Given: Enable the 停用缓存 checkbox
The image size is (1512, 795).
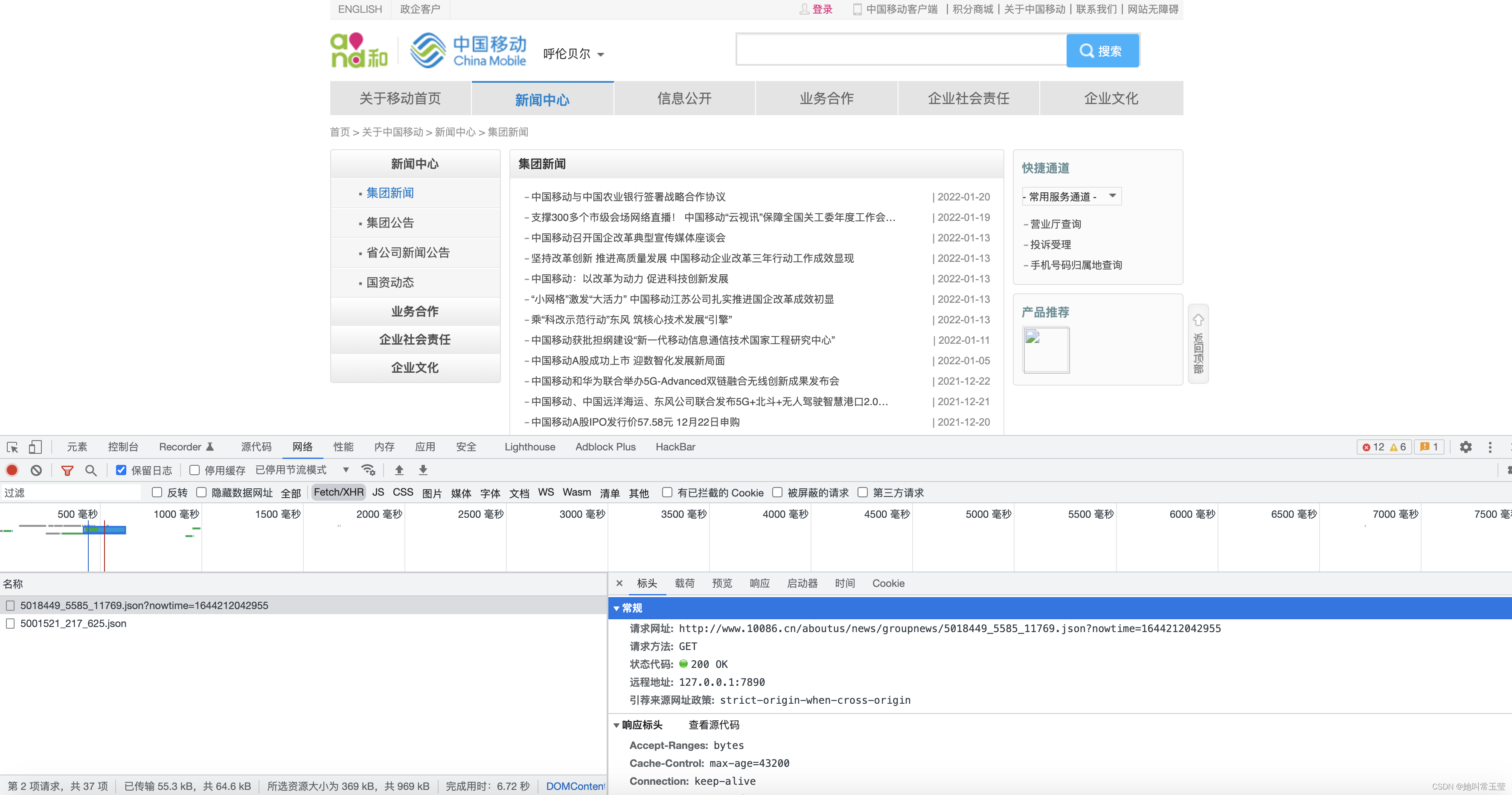Looking at the screenshot, I should (194, 470).
